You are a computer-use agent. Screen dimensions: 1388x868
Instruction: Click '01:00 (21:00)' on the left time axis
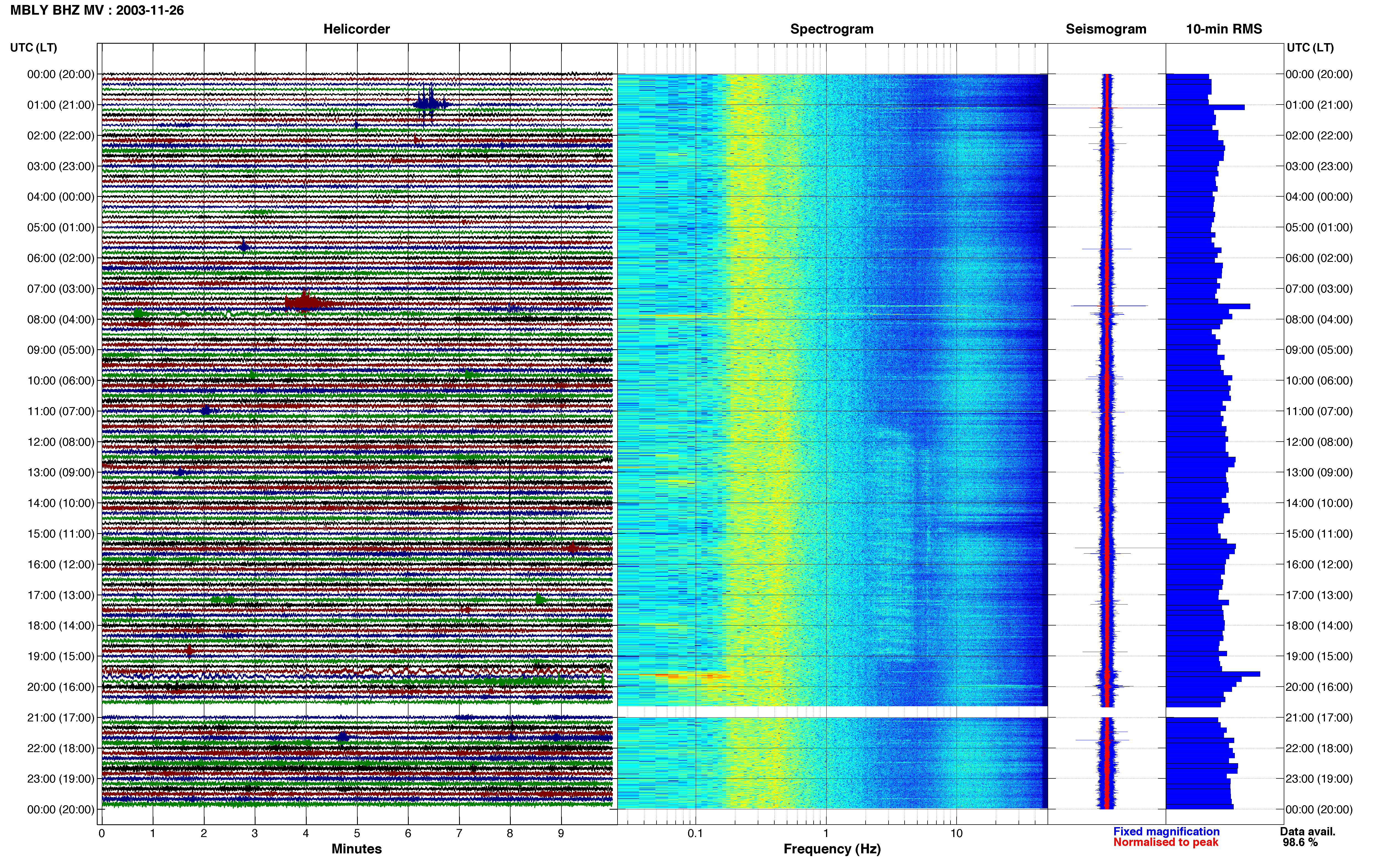coord(61,105)
